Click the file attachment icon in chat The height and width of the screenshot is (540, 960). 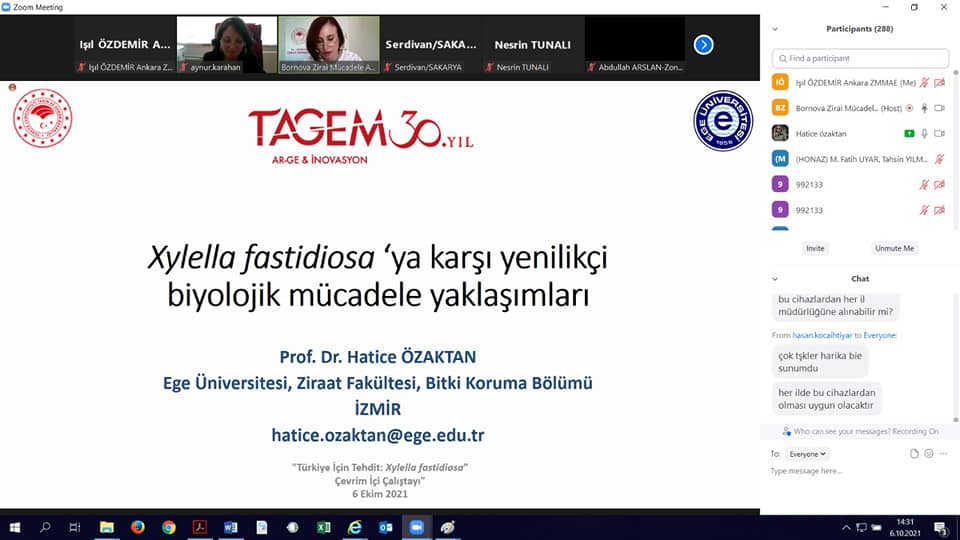914,453
